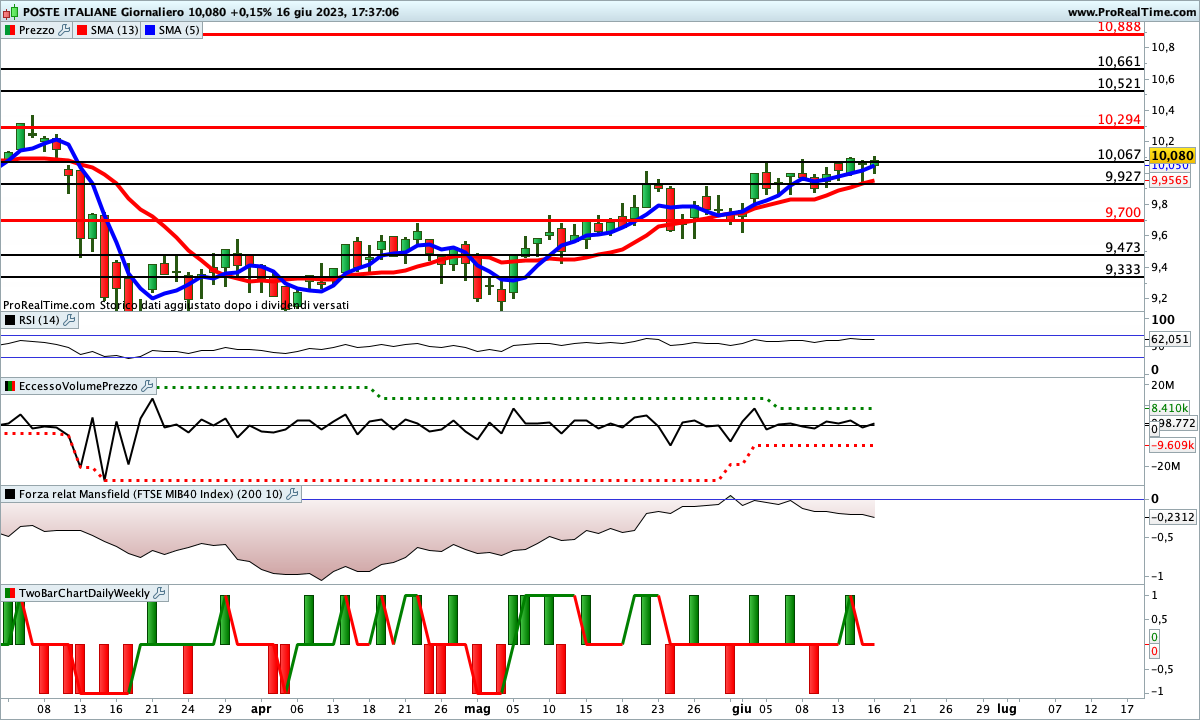Click the 9,2 price axis label

click(x=1160, y=298)
